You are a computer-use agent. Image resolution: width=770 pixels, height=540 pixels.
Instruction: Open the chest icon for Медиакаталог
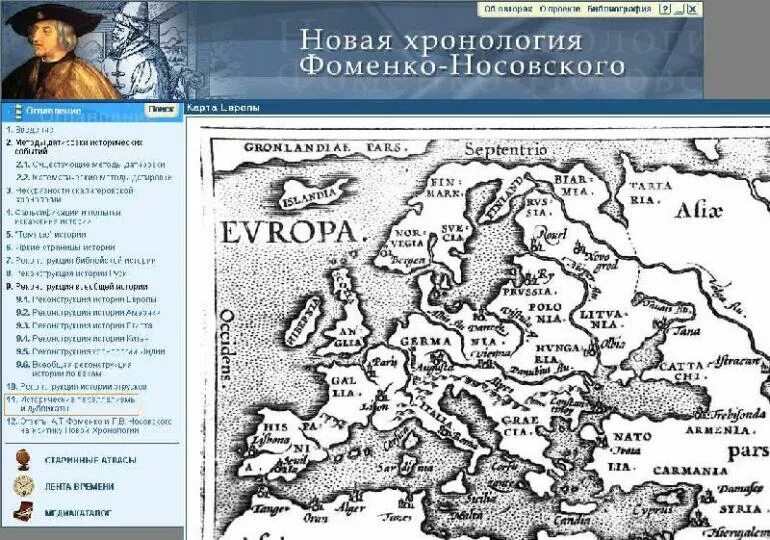[x=23, y=513]
